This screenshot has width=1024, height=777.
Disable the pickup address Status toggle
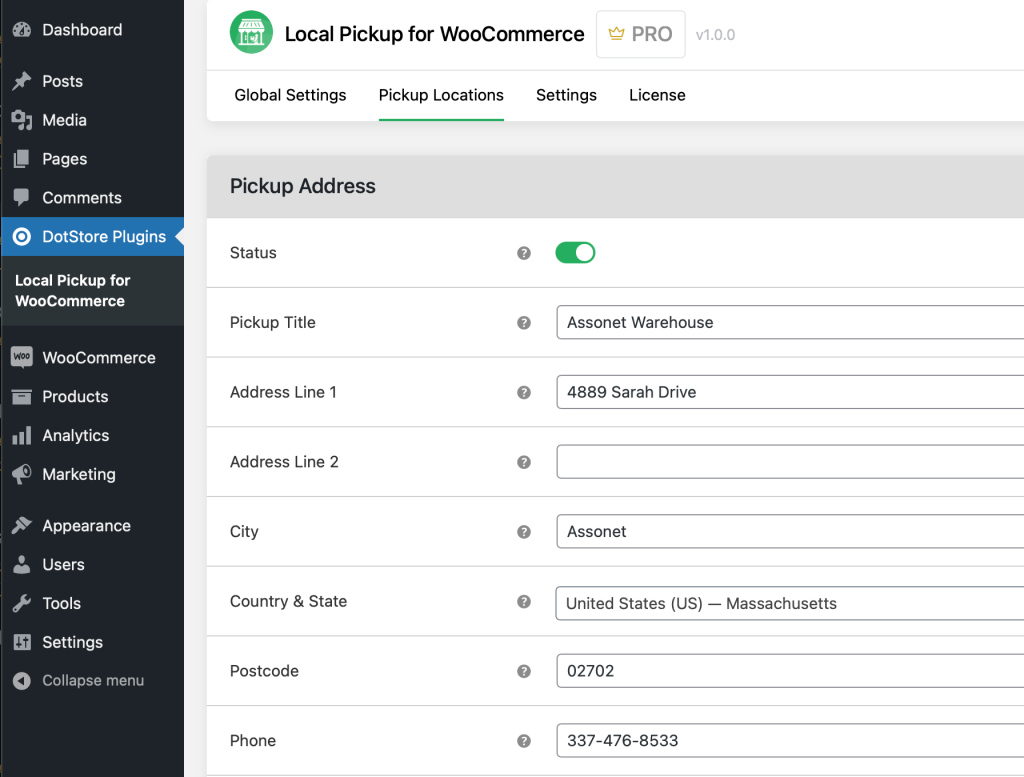click(575, 252)
